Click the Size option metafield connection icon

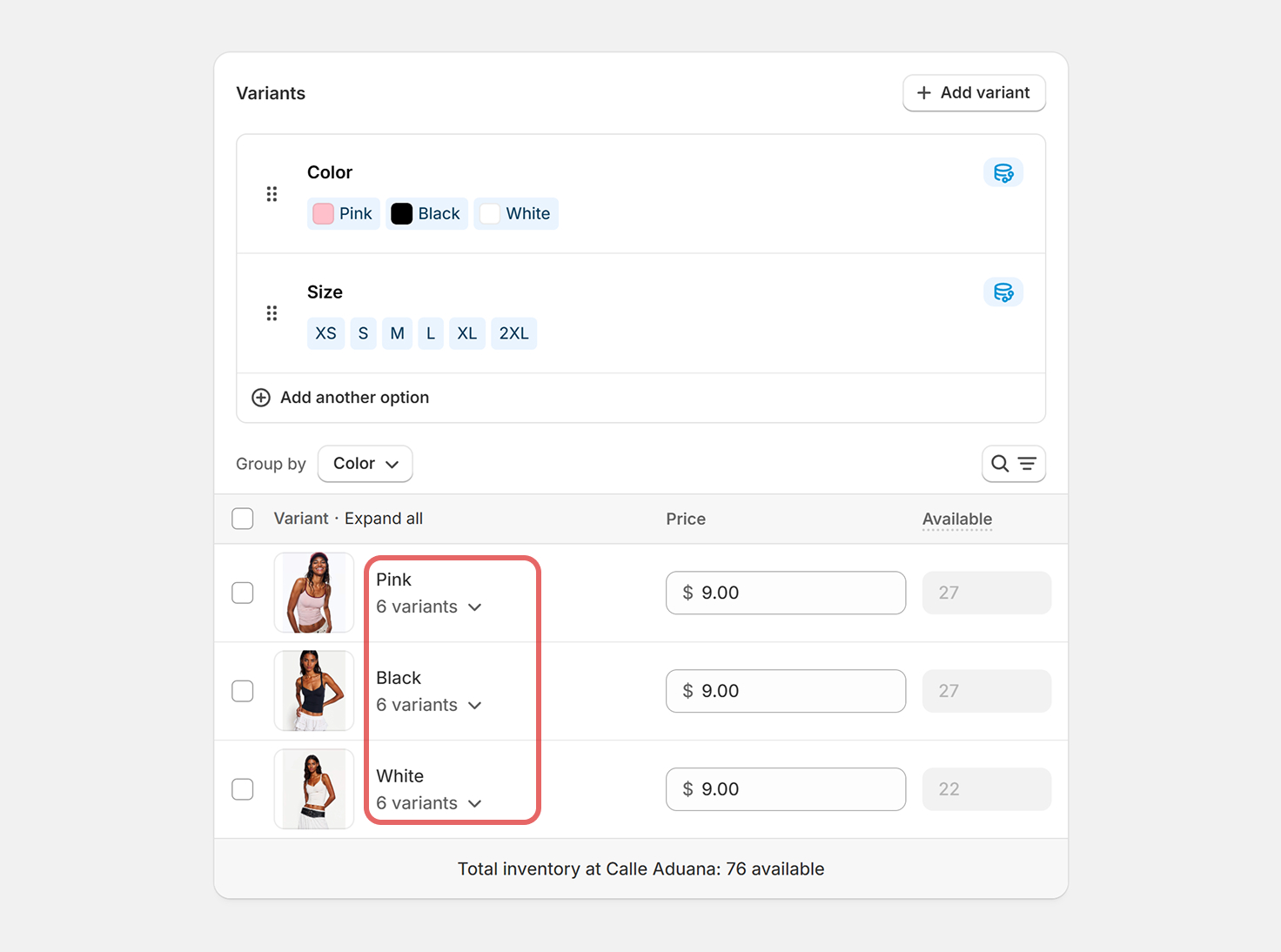coord(1003,292)
